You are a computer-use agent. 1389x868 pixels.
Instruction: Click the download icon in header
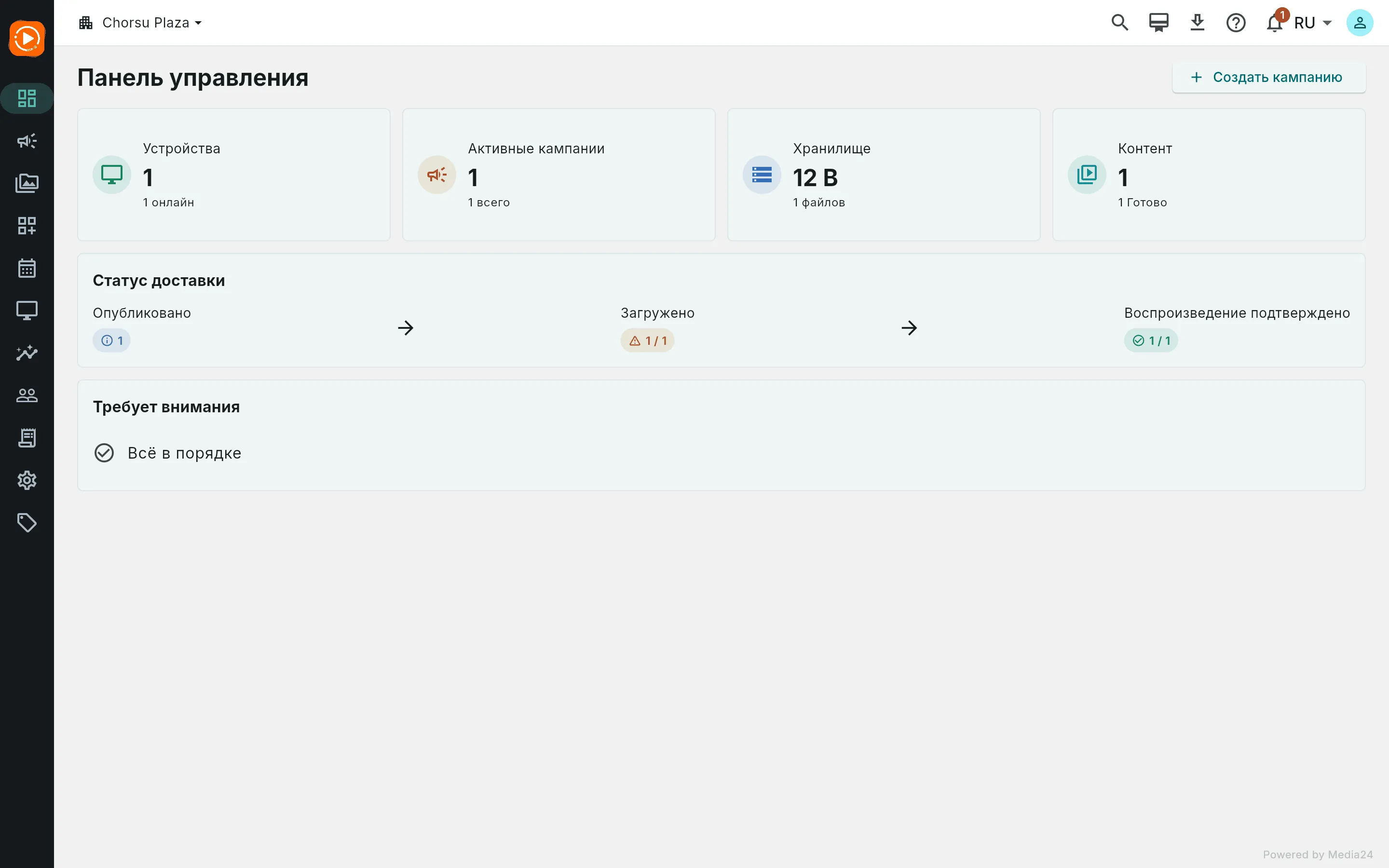pos(1198,23)
